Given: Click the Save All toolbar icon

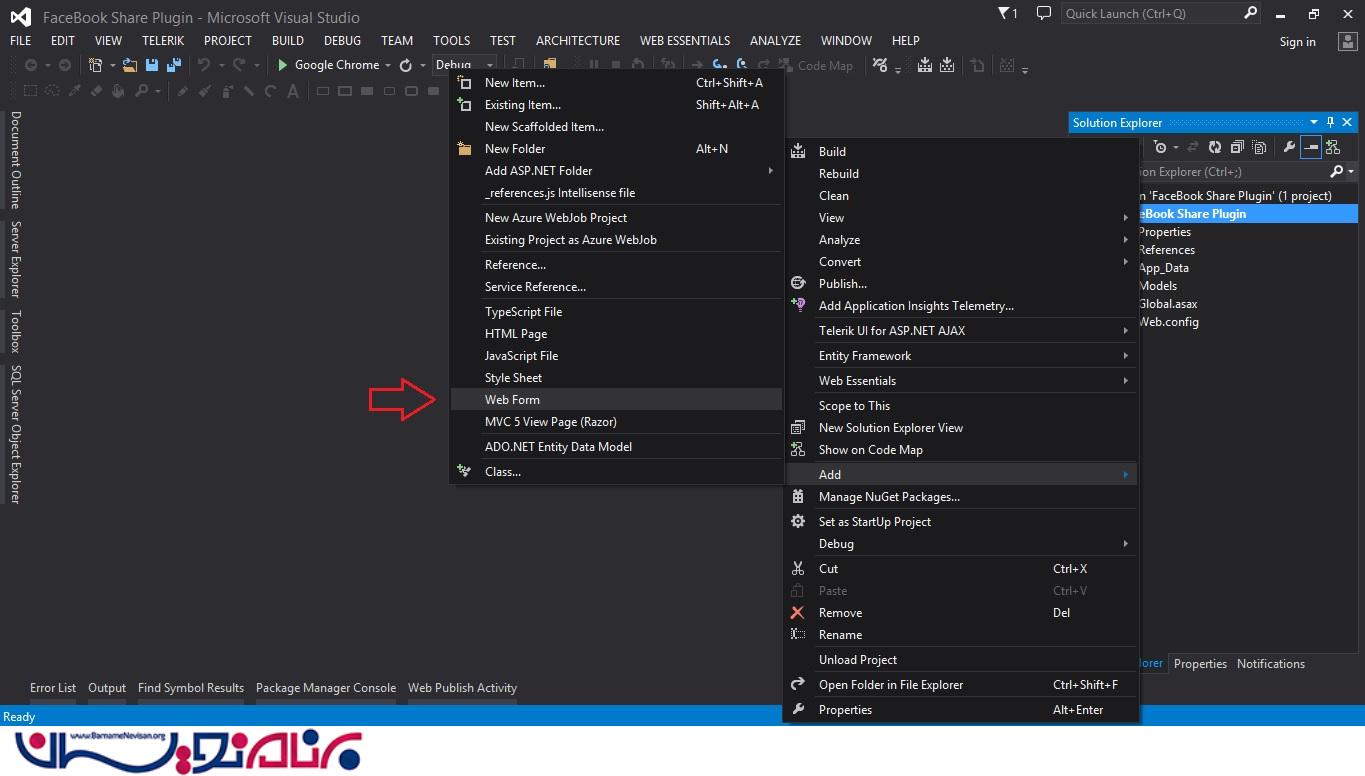Looking at the screenshot, I should click(174, 65).
